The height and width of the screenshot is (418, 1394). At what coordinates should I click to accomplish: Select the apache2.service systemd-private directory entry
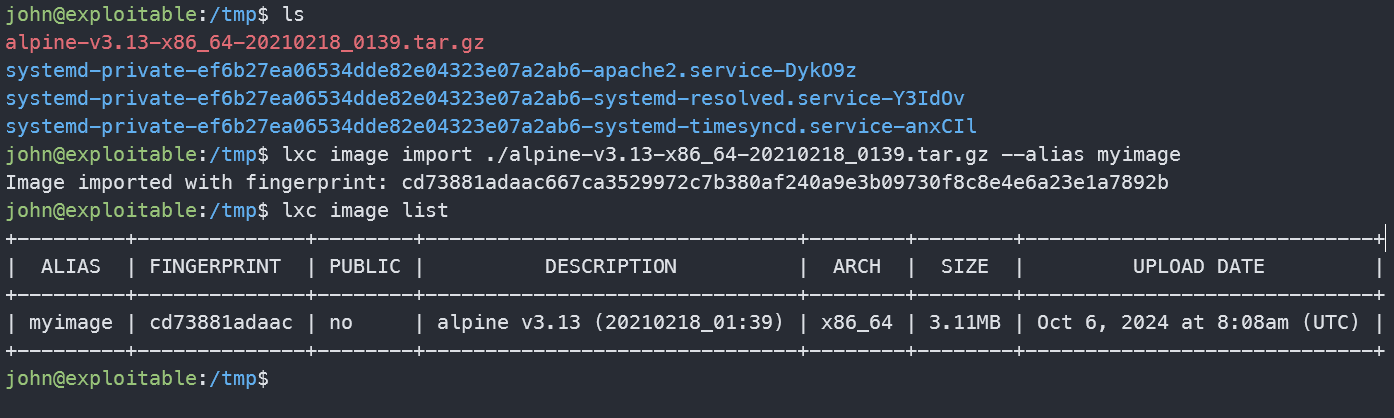430,71
